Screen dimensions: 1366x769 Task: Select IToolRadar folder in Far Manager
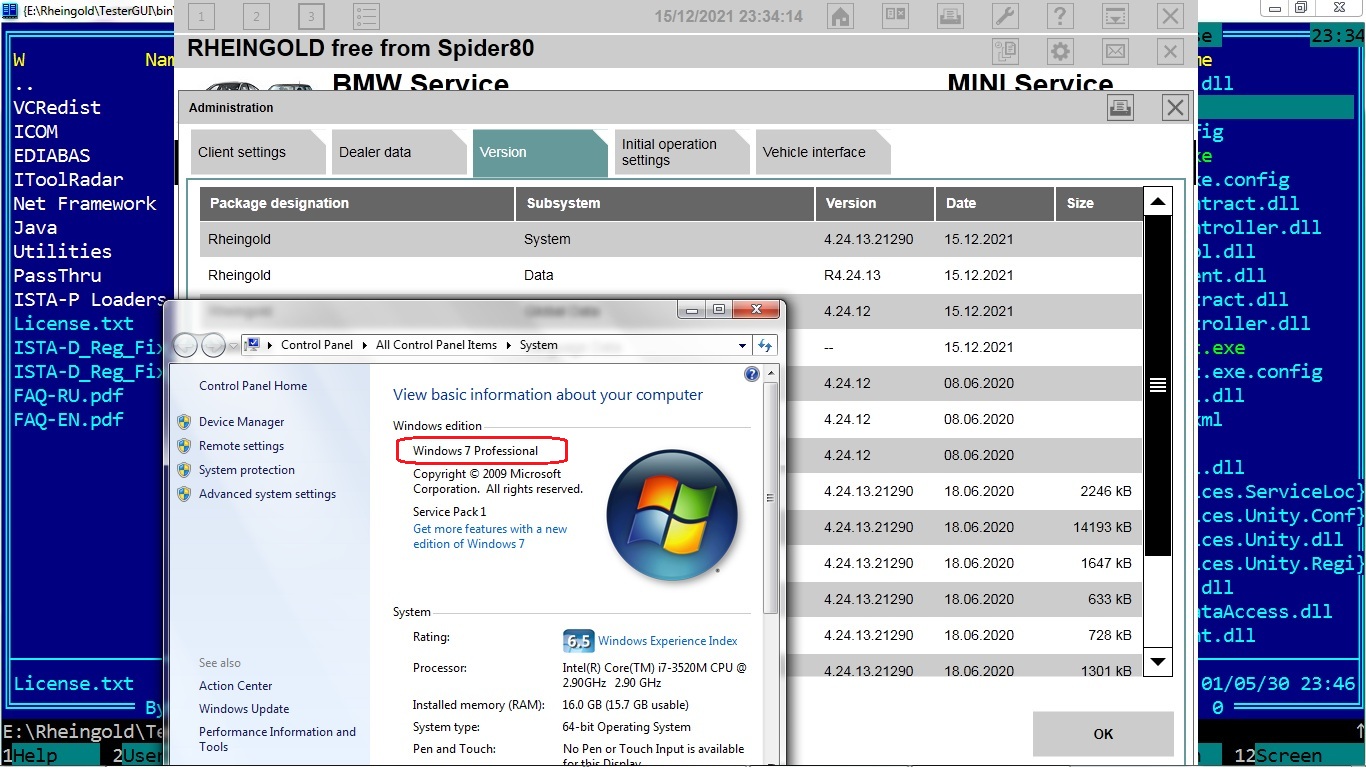click(x=68, y=179)
